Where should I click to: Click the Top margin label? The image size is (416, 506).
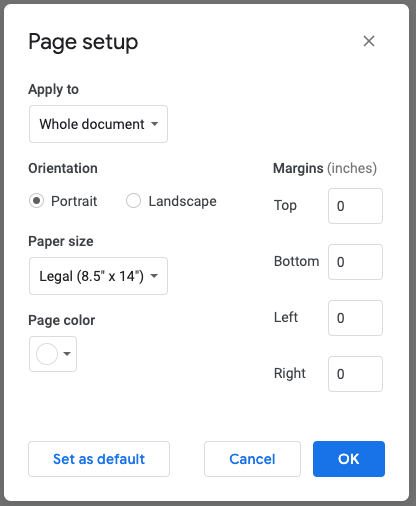(285, 206)
